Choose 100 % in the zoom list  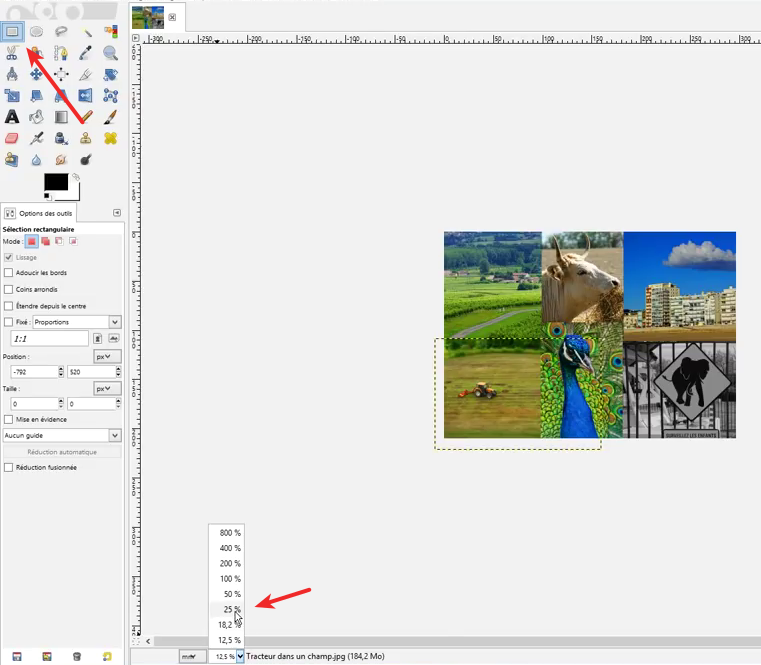pyautogui.click(x=230, y=579)
